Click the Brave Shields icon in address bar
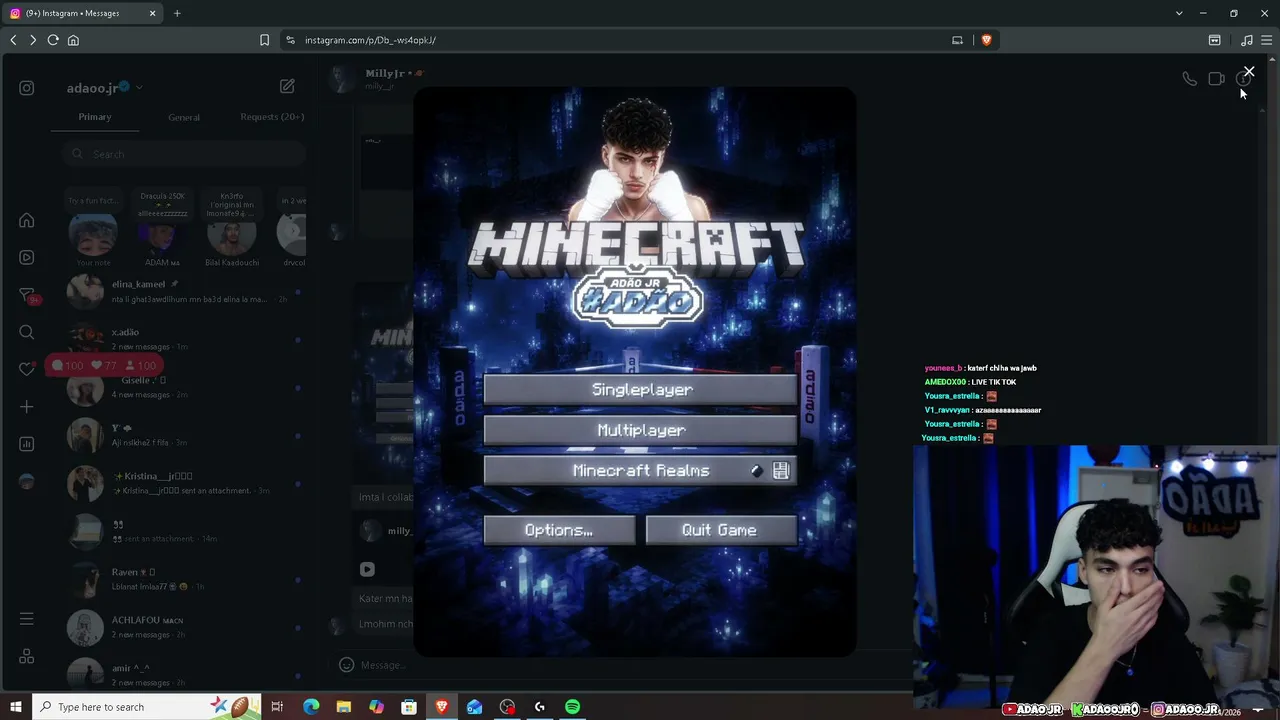This screenshot has height=720, width=1280. tap(986, 40)
